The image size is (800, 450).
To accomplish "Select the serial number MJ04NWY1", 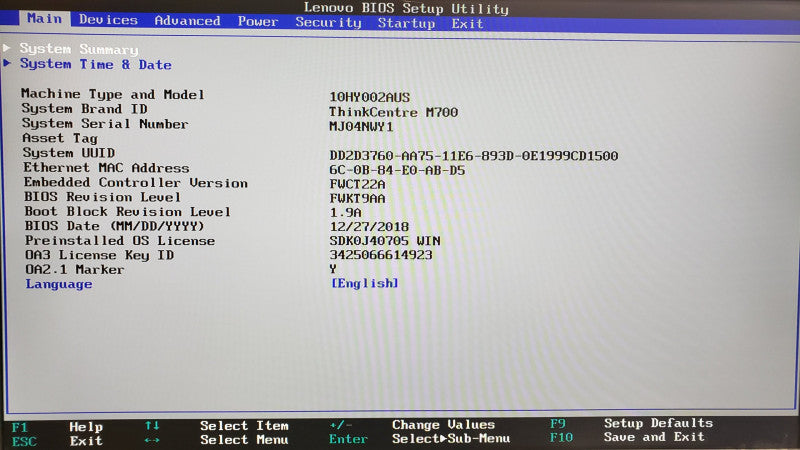I will 361,127.
